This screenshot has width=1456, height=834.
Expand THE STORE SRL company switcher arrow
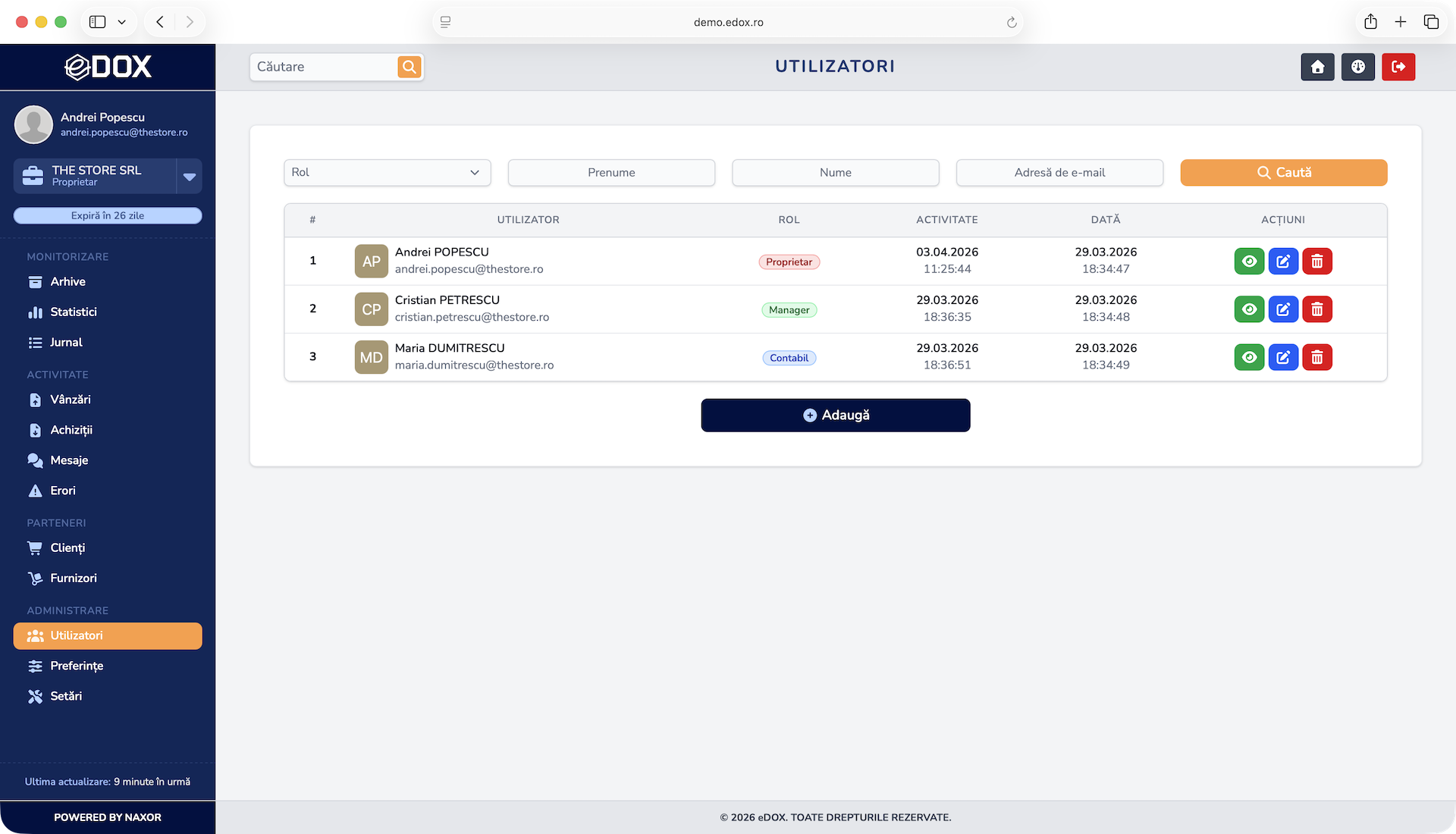click(x=190, y=177)
